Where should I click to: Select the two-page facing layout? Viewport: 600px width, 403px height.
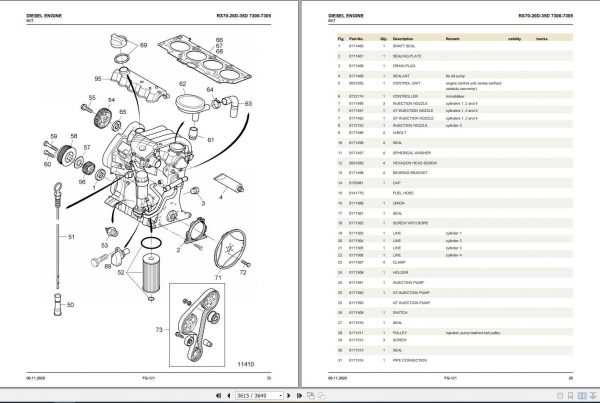(x=582, y=395)
